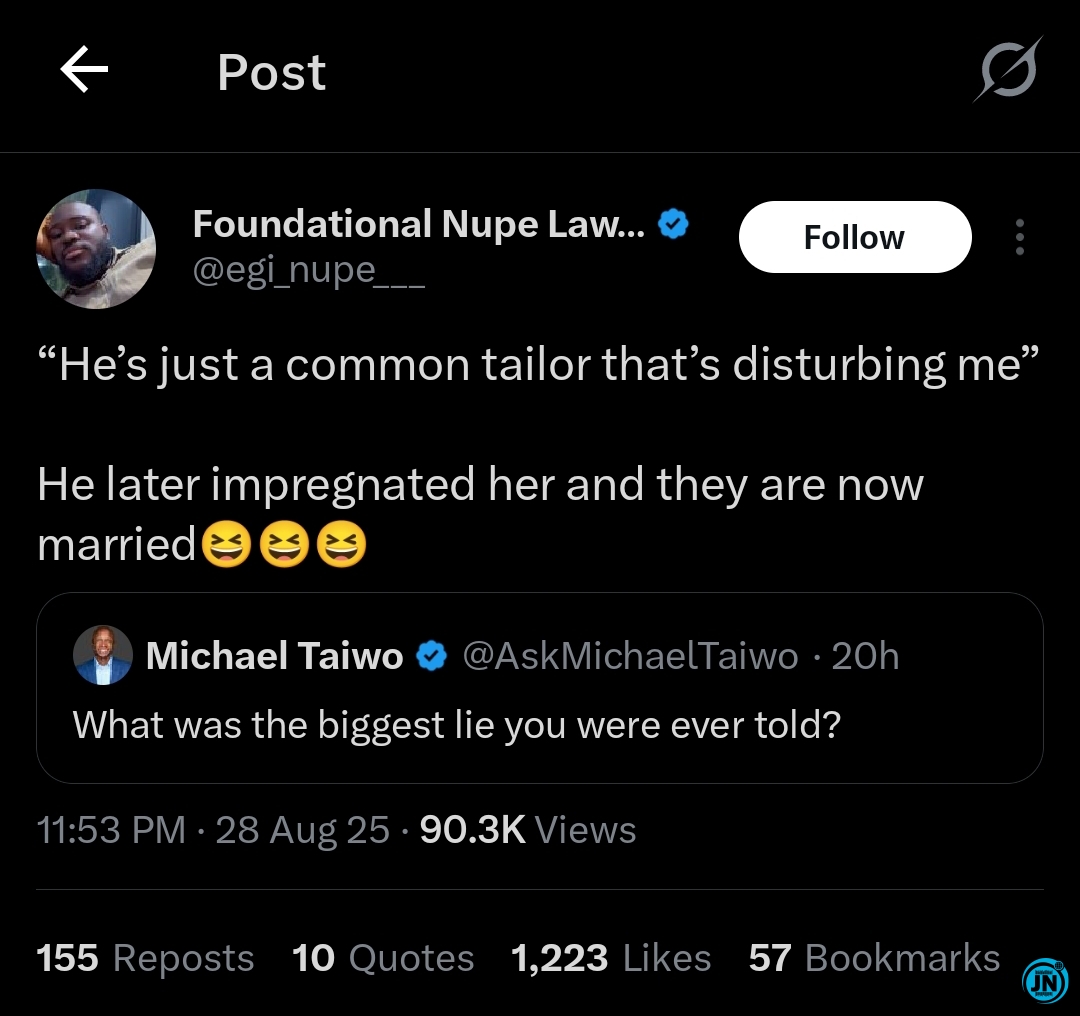View the 10 Quotes list
The height and width of the screenshot is (1016, 1080).
pyautogui.click(x=383, y=958)
